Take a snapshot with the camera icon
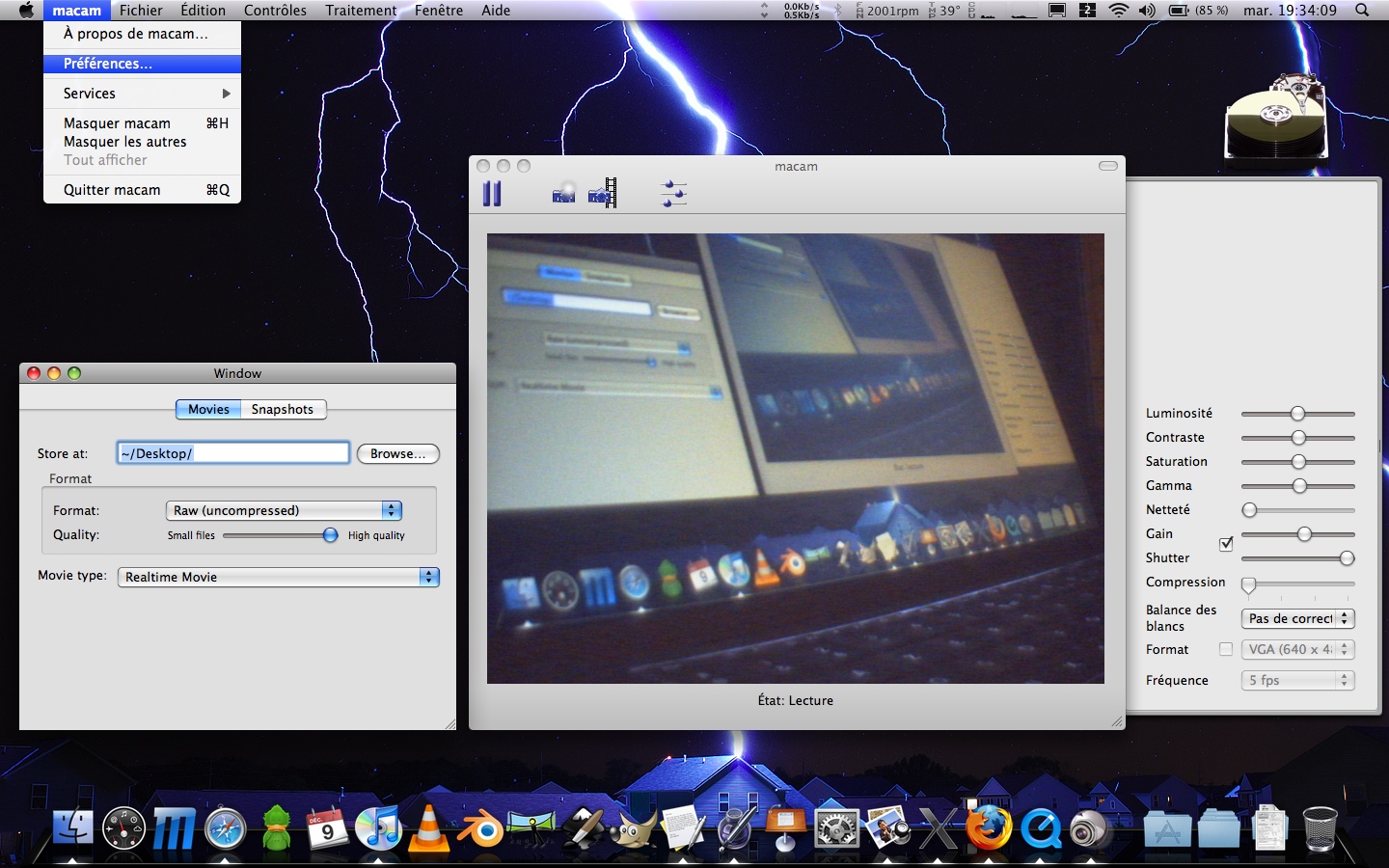The width and height of the screenshot is (1389, 868). coord(563,194)
